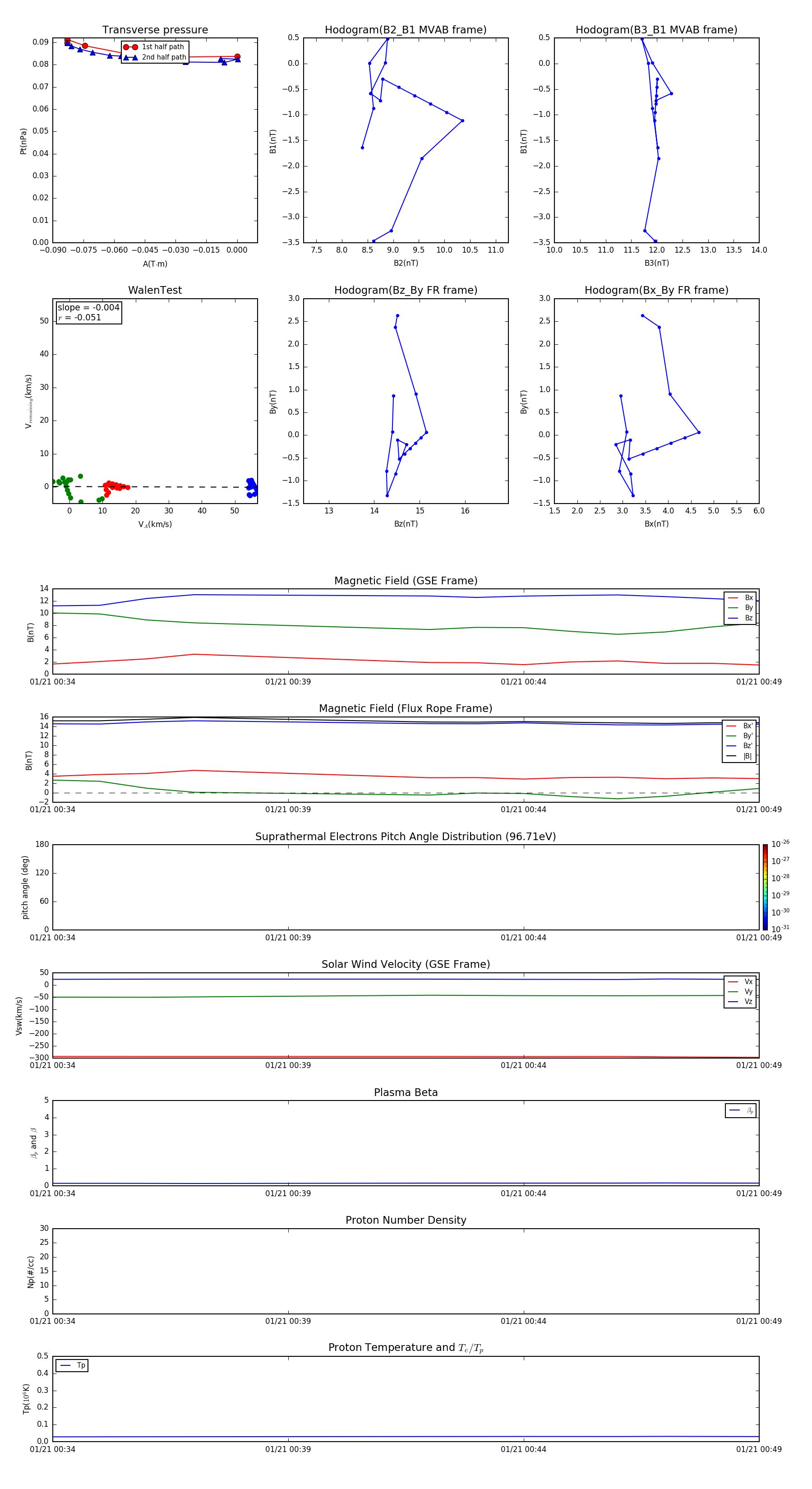Select the βp legend entry in Plasma Beta
812x1489 pixels.
click(741, 1110)
